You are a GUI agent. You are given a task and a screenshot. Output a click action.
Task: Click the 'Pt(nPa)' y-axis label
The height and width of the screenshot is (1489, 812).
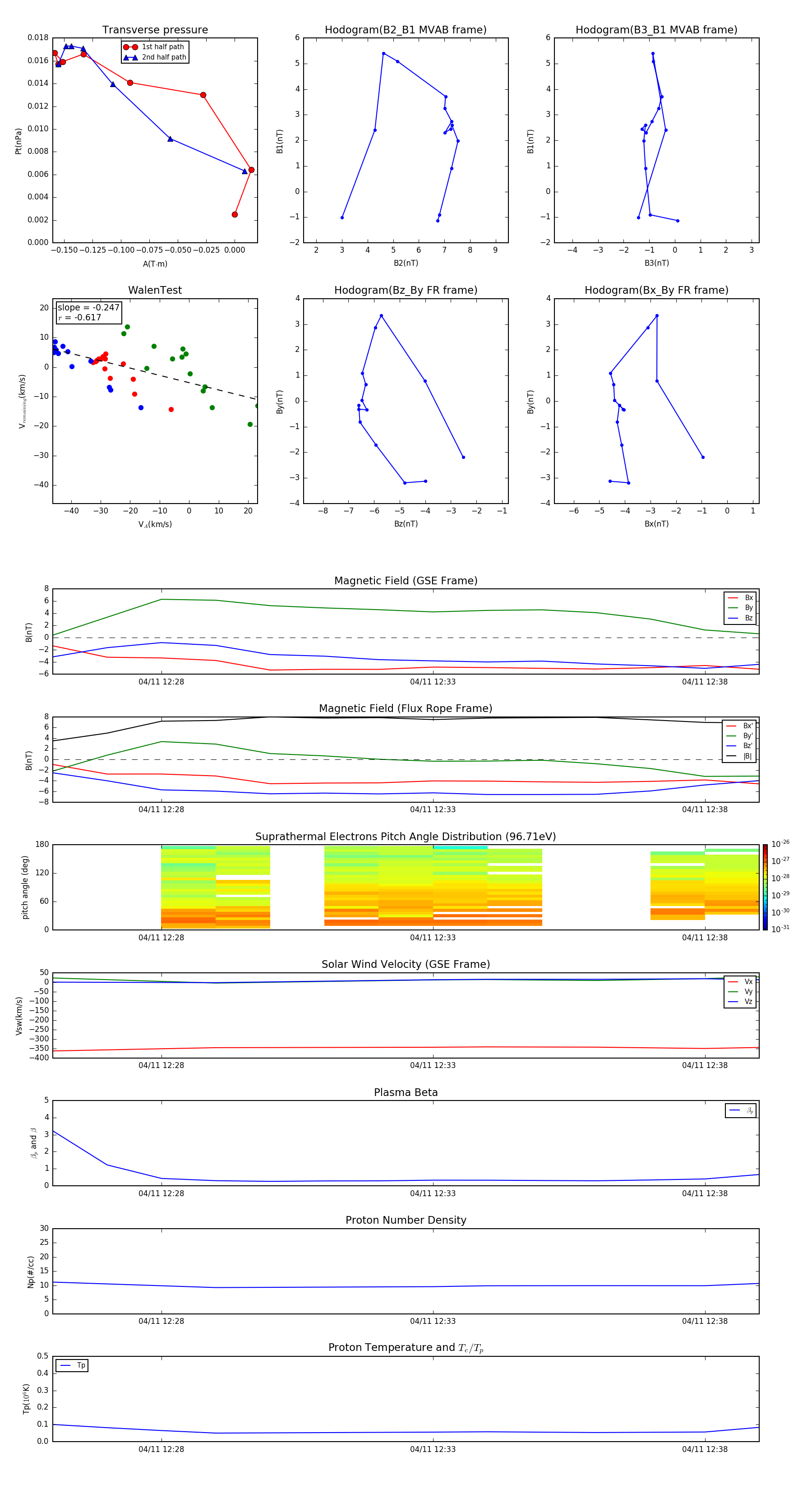(18, 140)
